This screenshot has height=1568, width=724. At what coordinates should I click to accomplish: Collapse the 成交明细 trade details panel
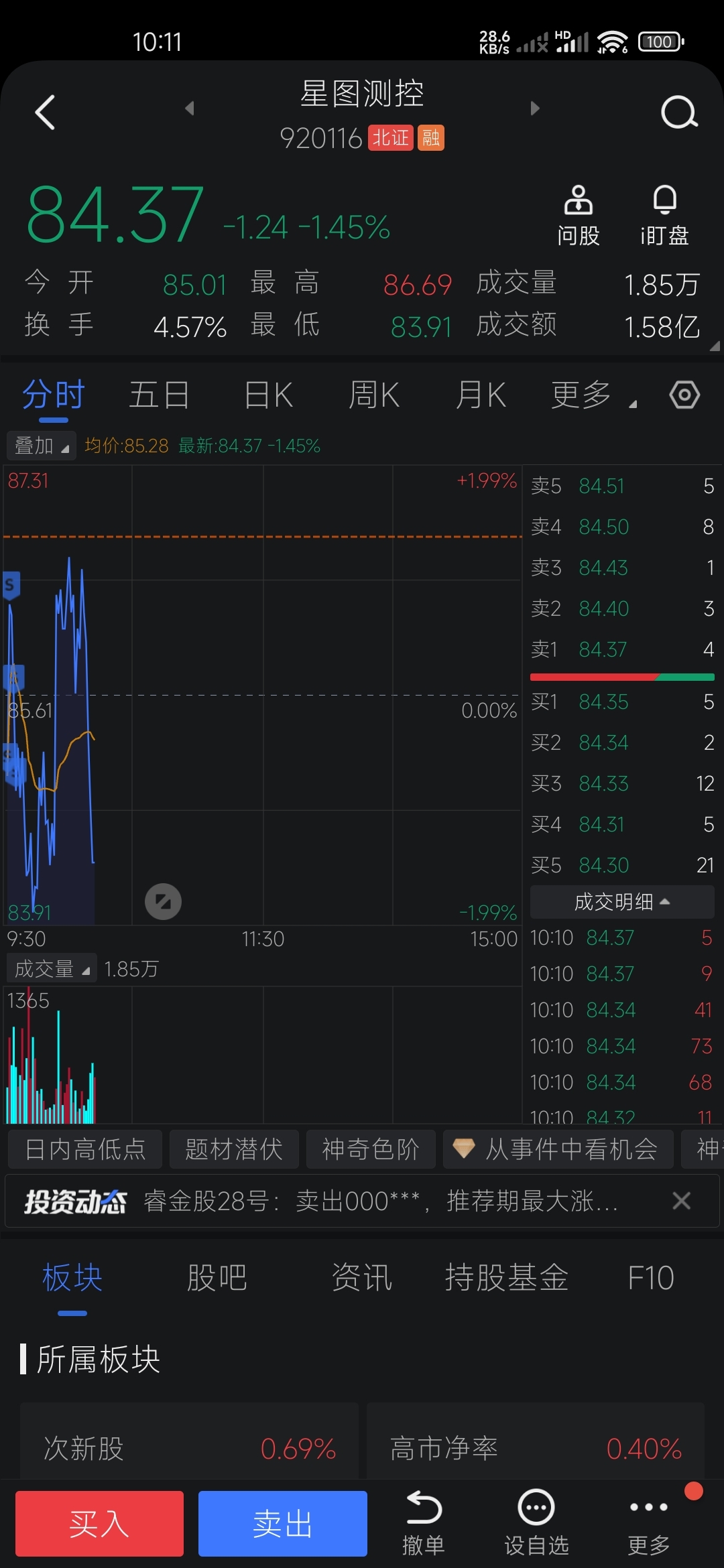622,902
